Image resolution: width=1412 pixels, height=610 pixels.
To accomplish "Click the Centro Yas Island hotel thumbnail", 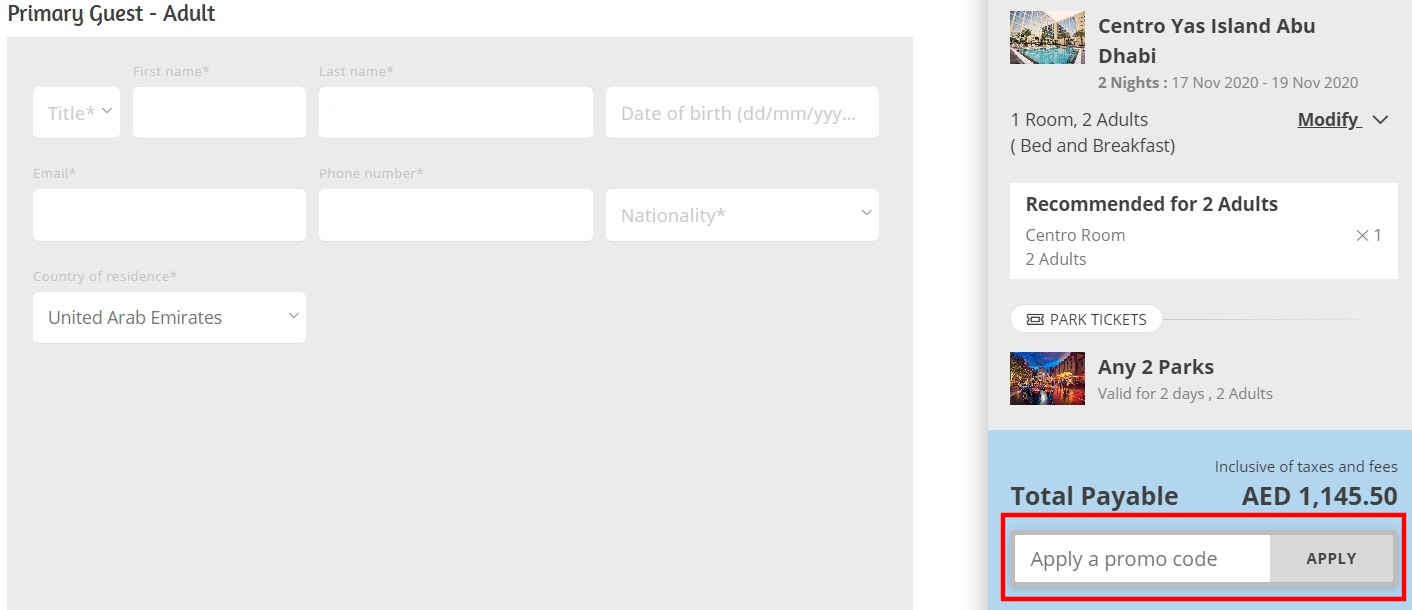I will tap(1047, 38).
